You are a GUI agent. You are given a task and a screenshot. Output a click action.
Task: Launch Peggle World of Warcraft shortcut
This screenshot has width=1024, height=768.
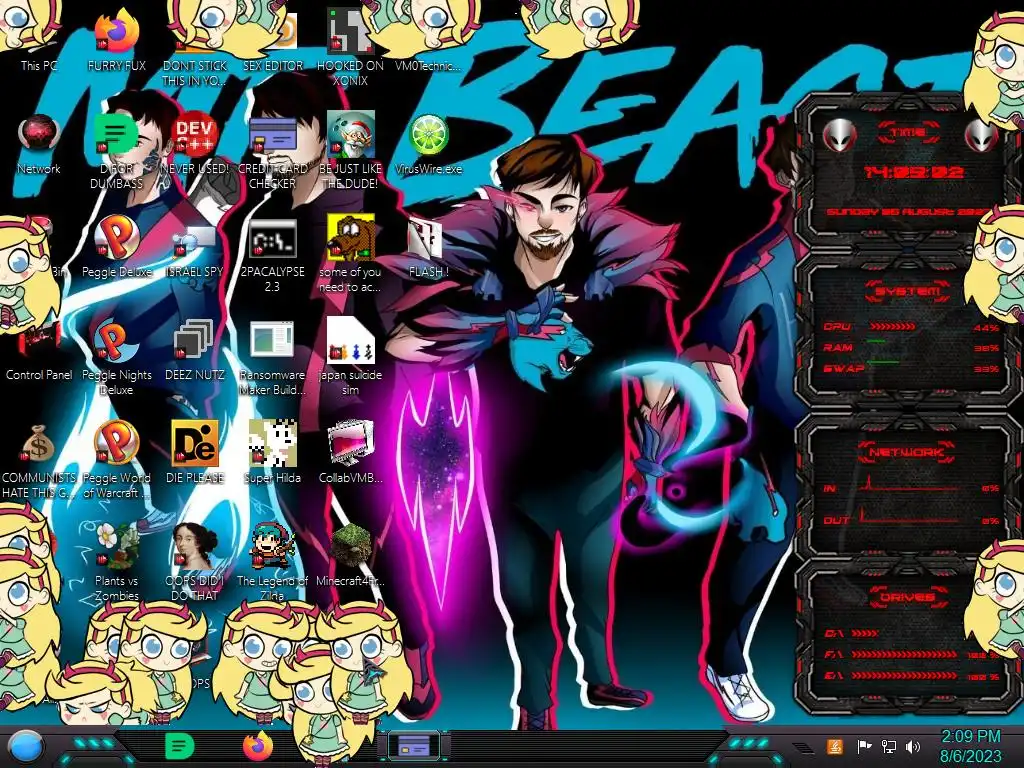pyautogui.click(x=116, y=460)
